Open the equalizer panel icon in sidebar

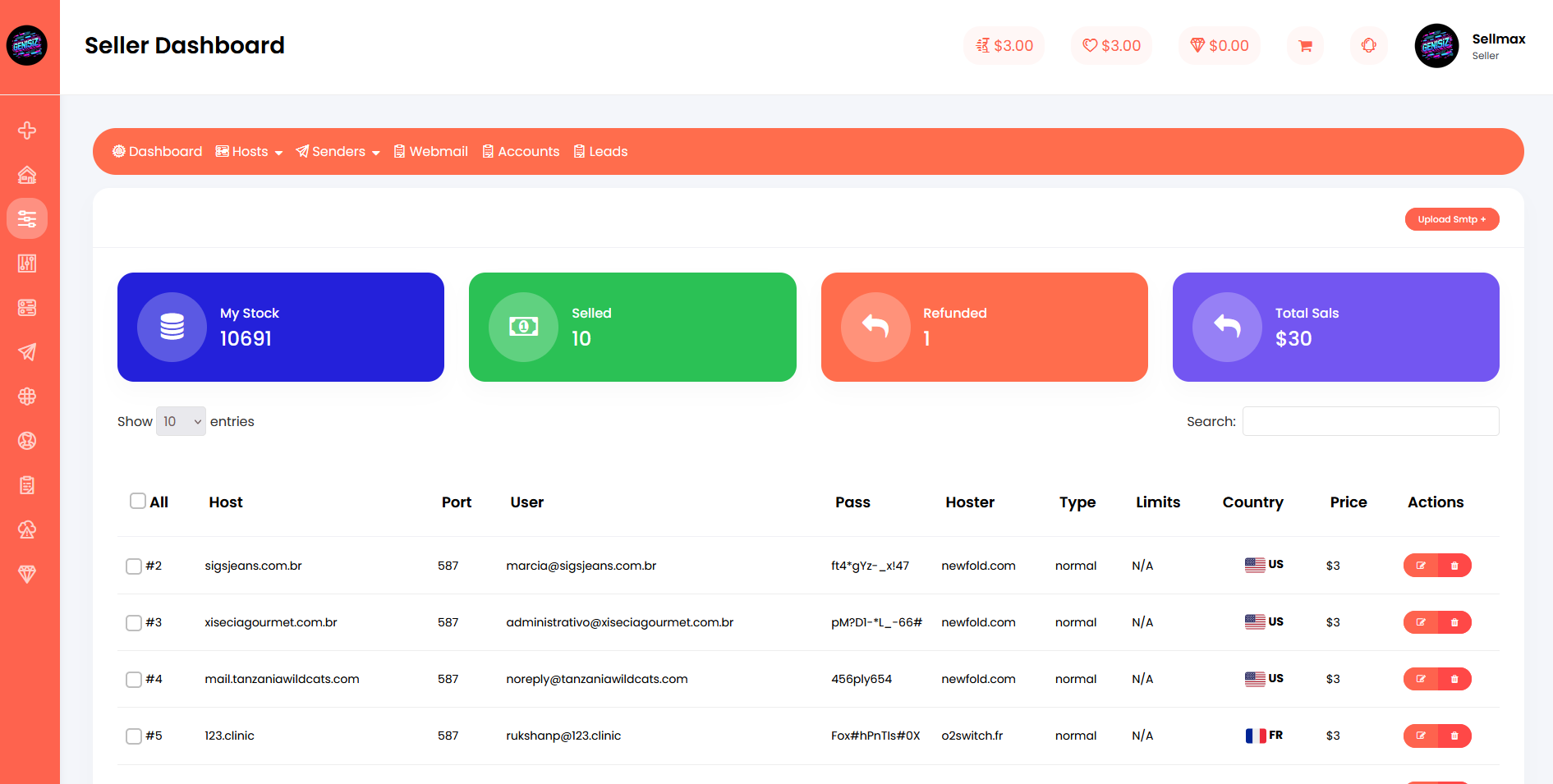[27, 264]
